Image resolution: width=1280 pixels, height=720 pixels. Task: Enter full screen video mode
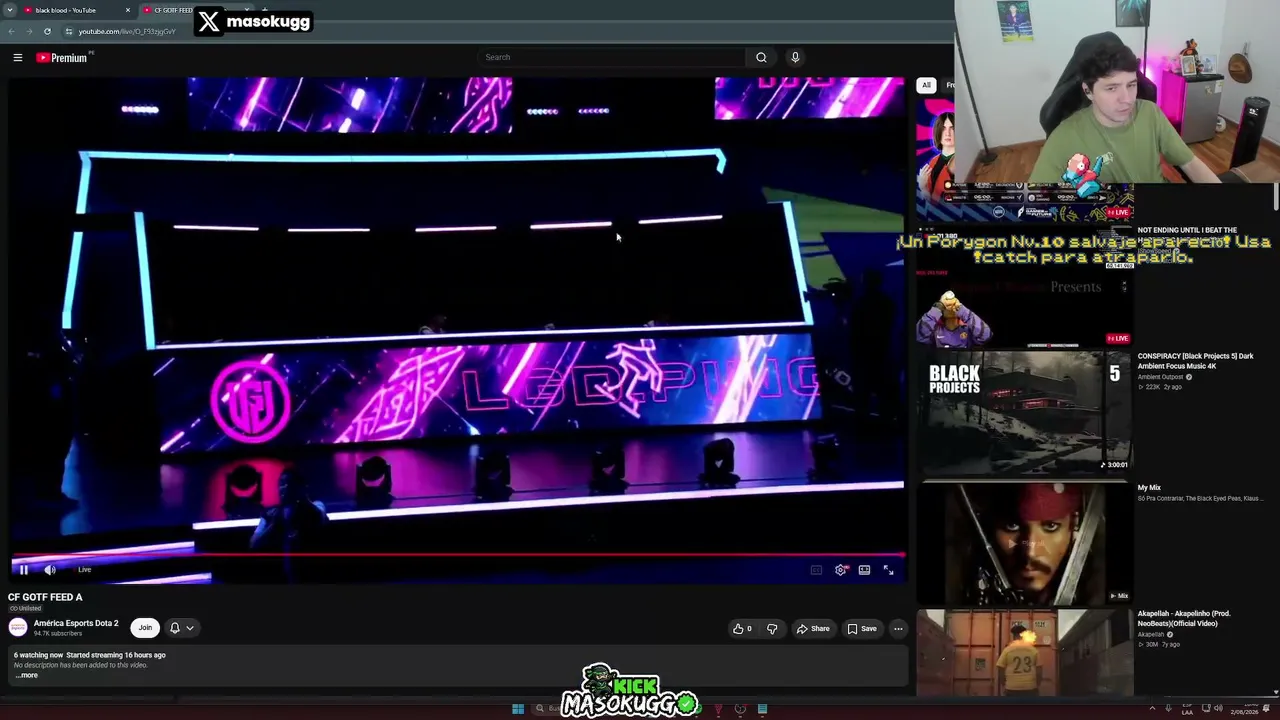pyautogui.click(x=888, y=570)
